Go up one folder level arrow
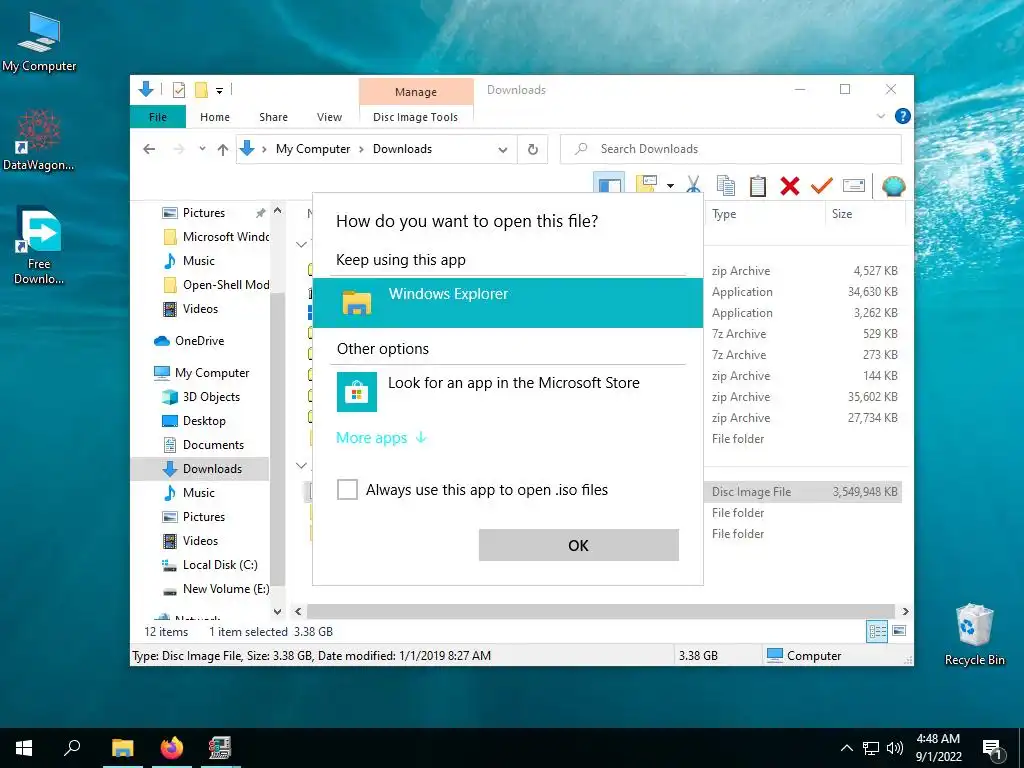1024x768 pixels. (x=223, y=150)
